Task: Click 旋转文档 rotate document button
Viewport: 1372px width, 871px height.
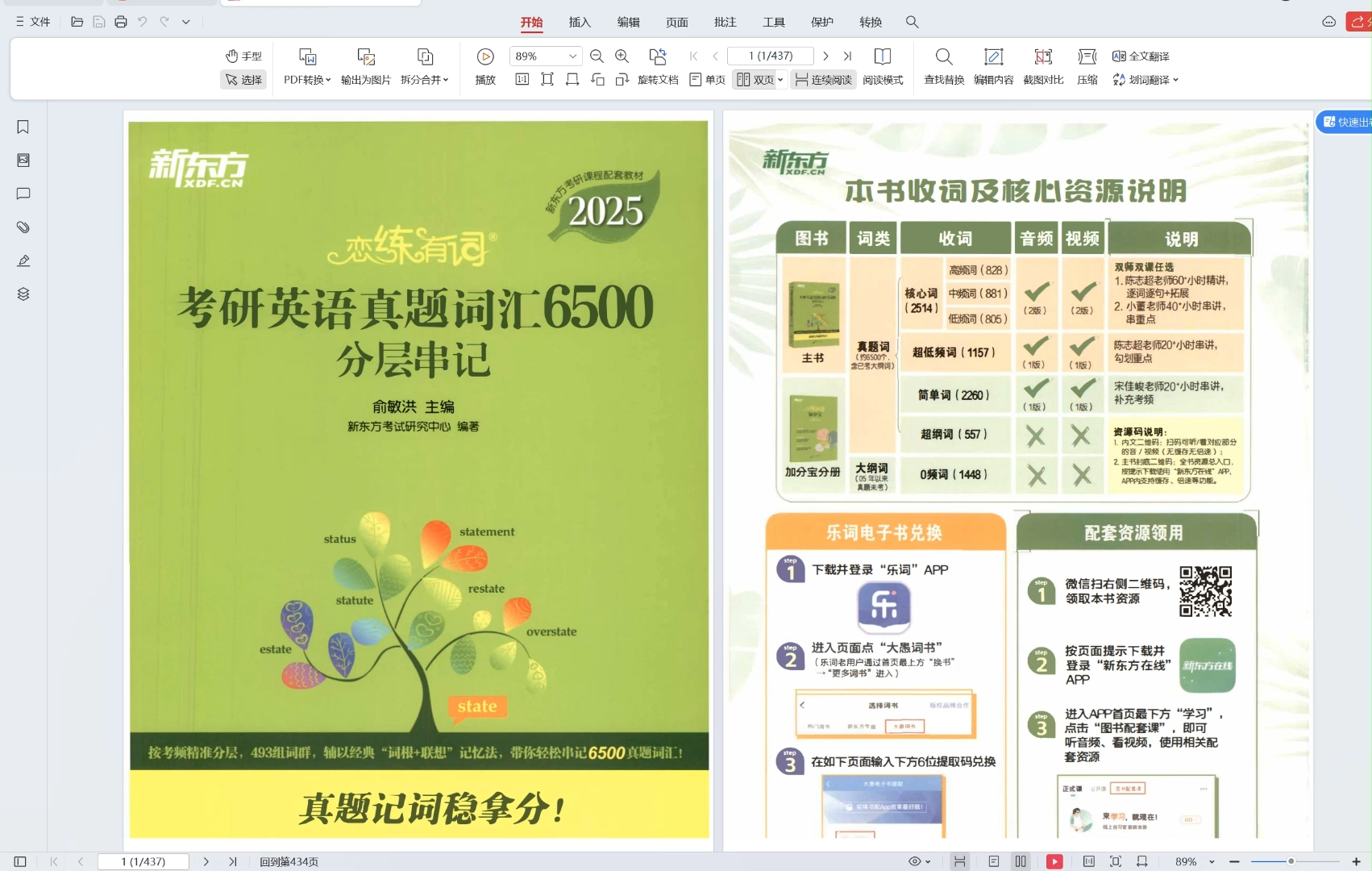Action: point(658,66)
